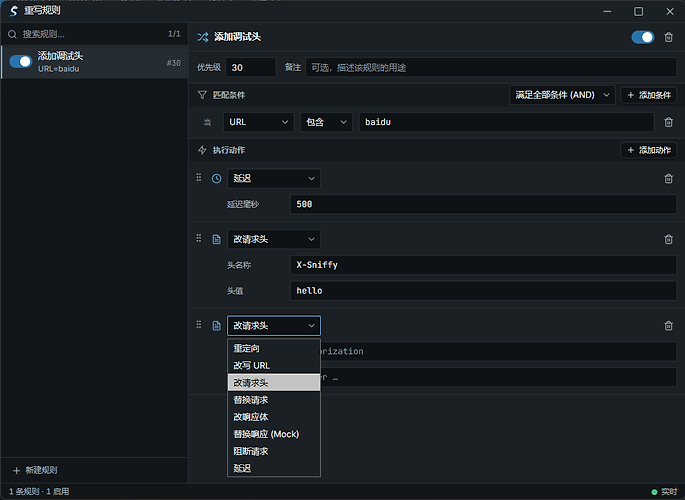
Task: Close the 重写规则 window
Action: point(670,11)
